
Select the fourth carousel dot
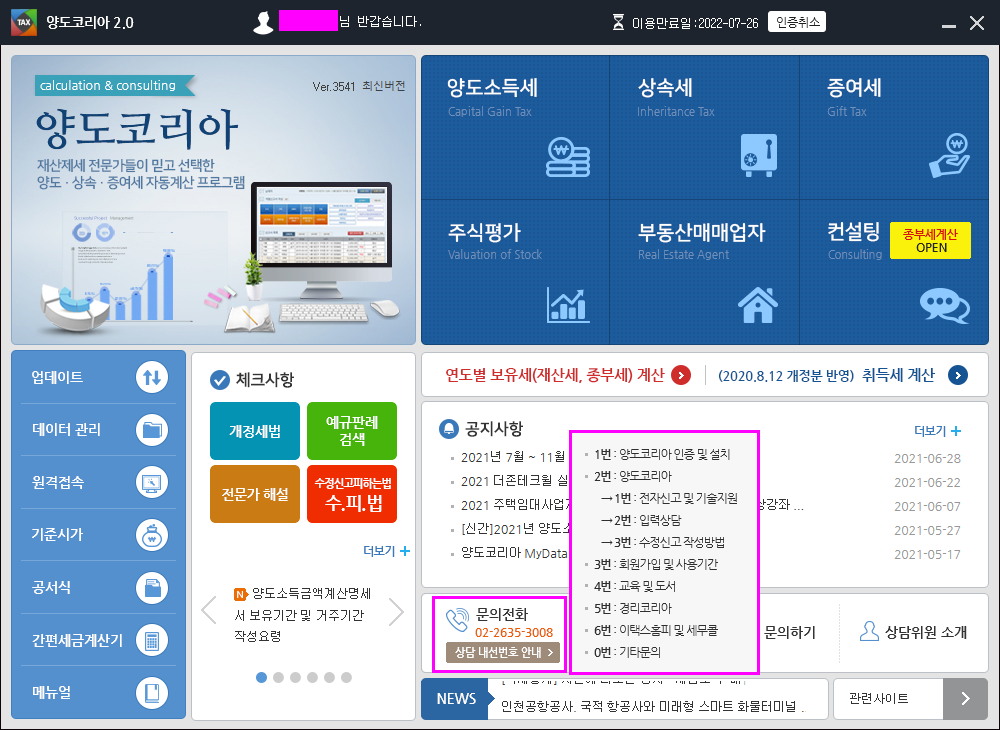[x=312, y=677]
